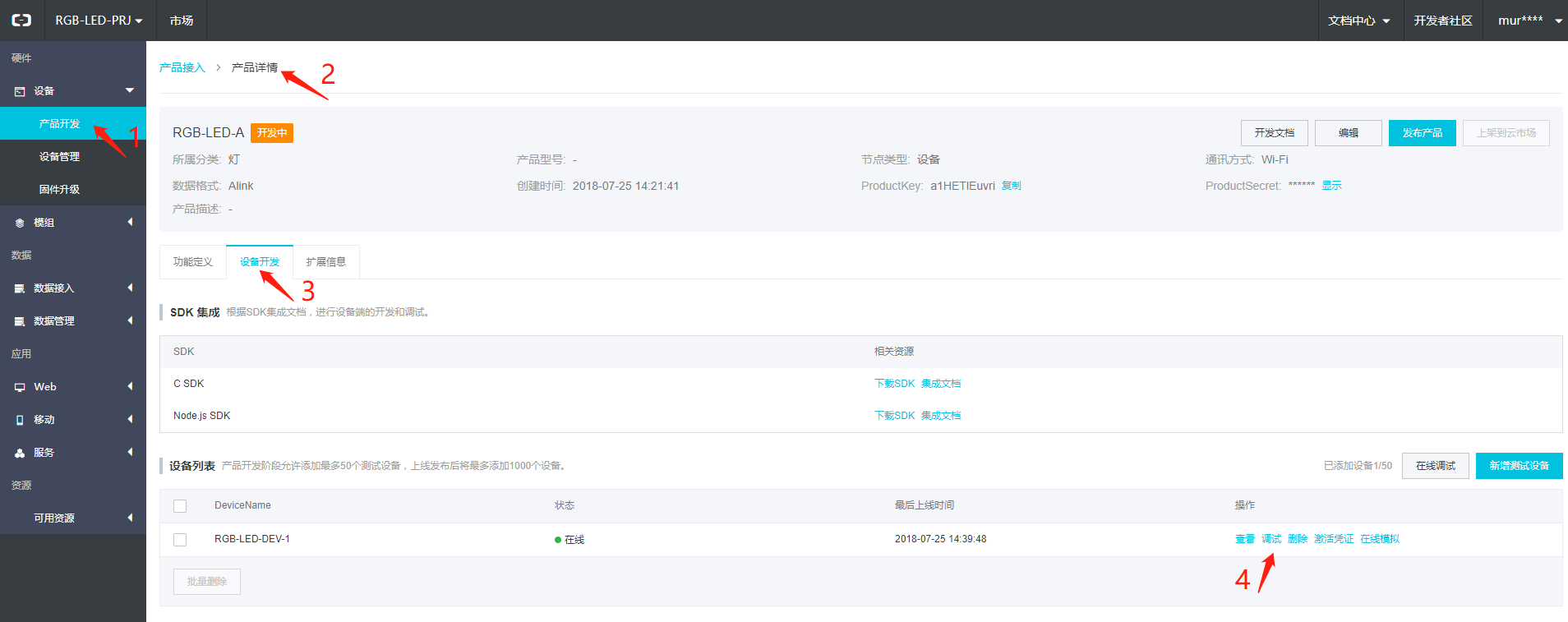This screenshot has height=622, width=1568.
Task: Click 下载SDK link for C SDK
Action: tap(894, 384)
